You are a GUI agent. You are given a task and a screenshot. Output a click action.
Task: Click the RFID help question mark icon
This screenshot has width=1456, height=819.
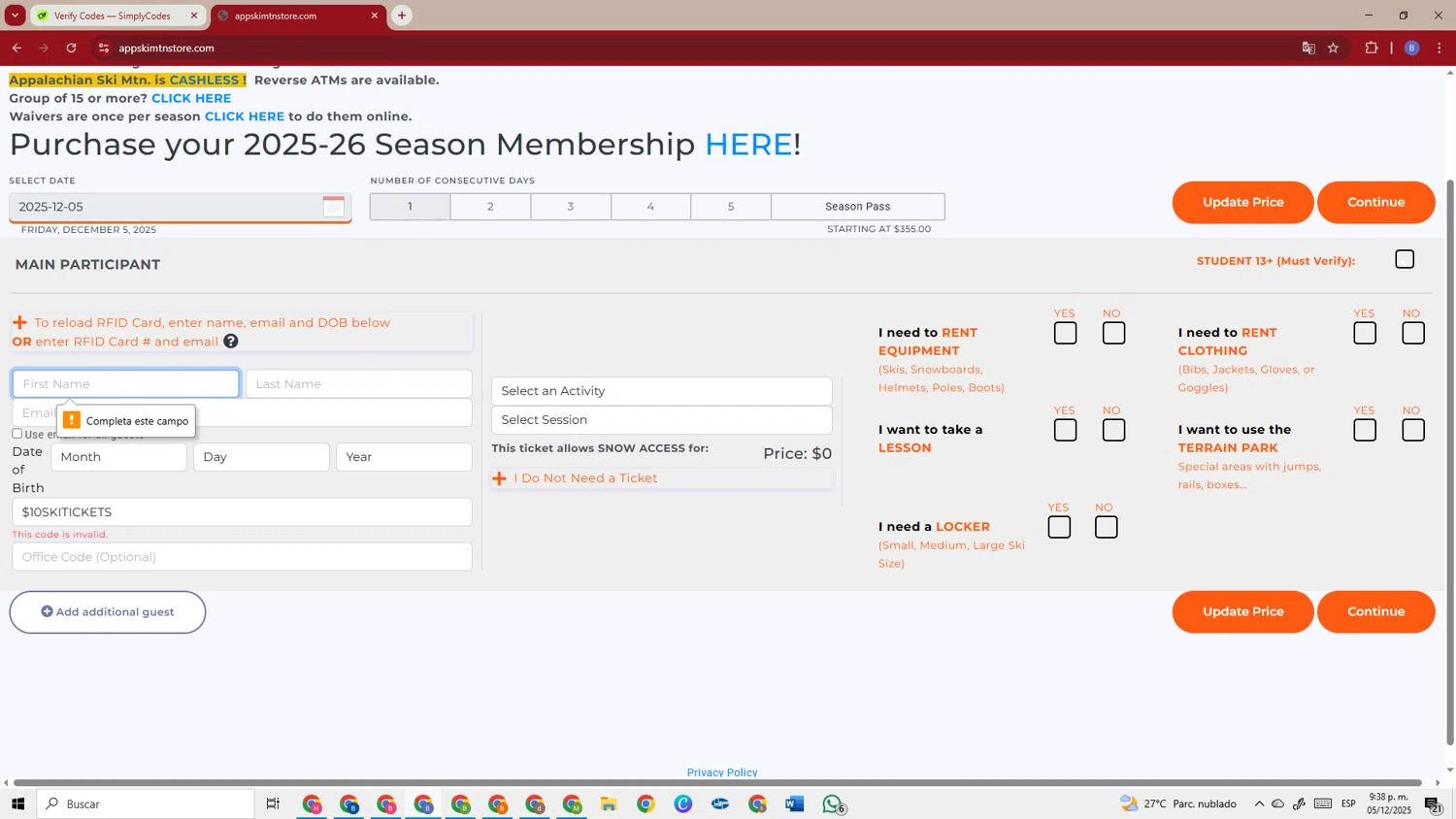pos(231,342)
